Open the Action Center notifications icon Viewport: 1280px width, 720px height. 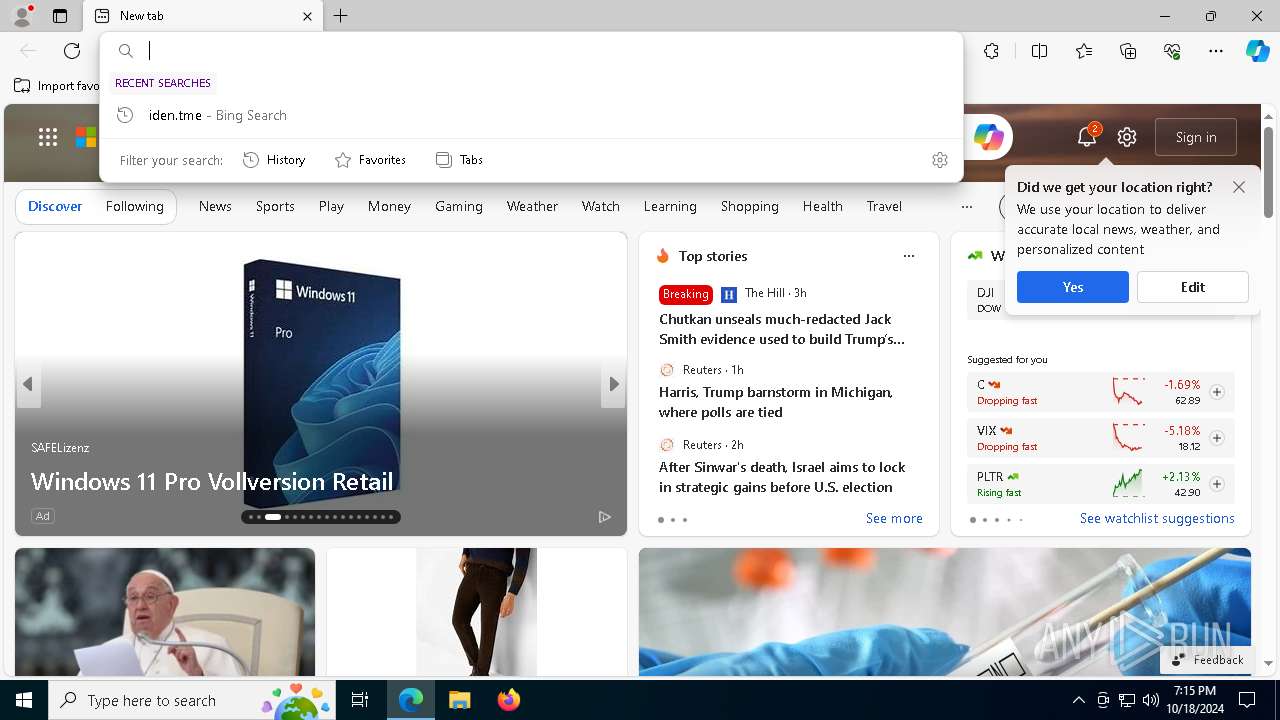[1247, 700]
